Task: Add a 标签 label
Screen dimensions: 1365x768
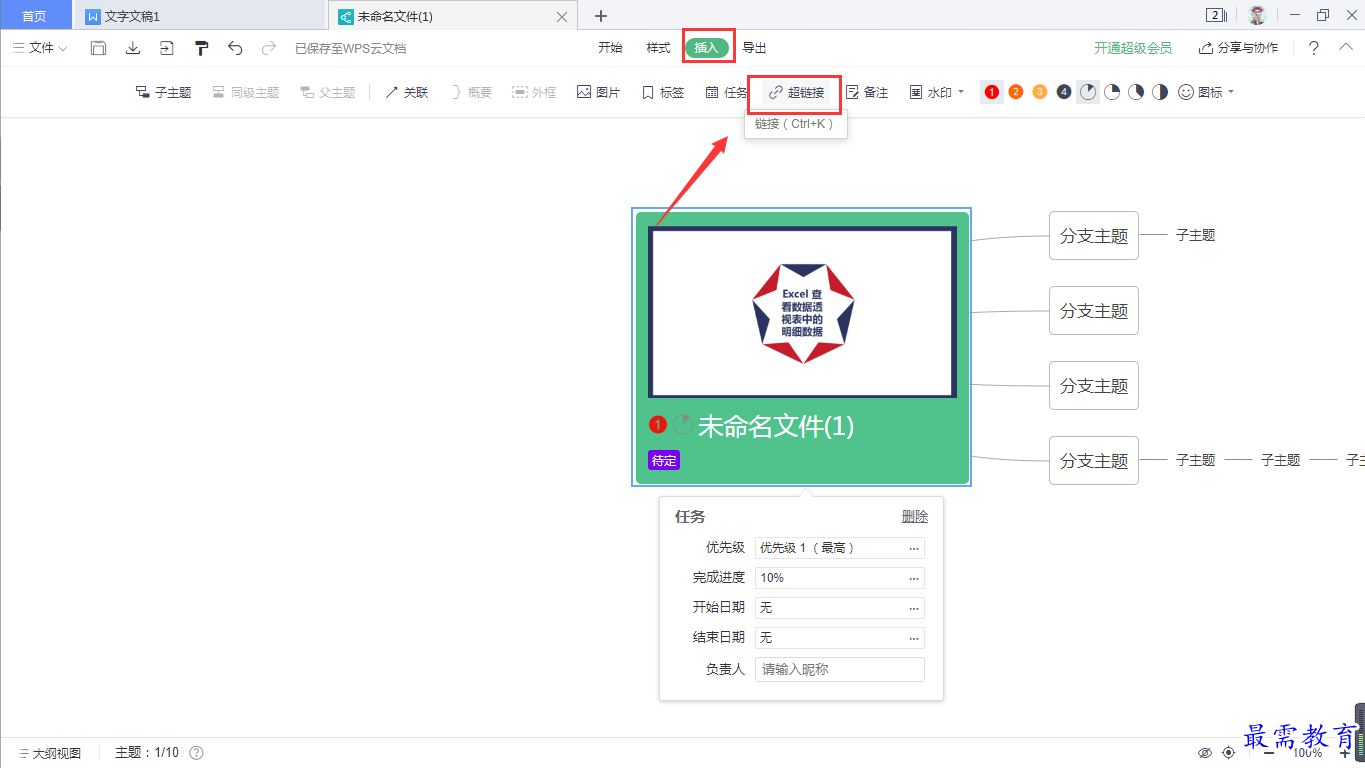Action: (663, 92)
